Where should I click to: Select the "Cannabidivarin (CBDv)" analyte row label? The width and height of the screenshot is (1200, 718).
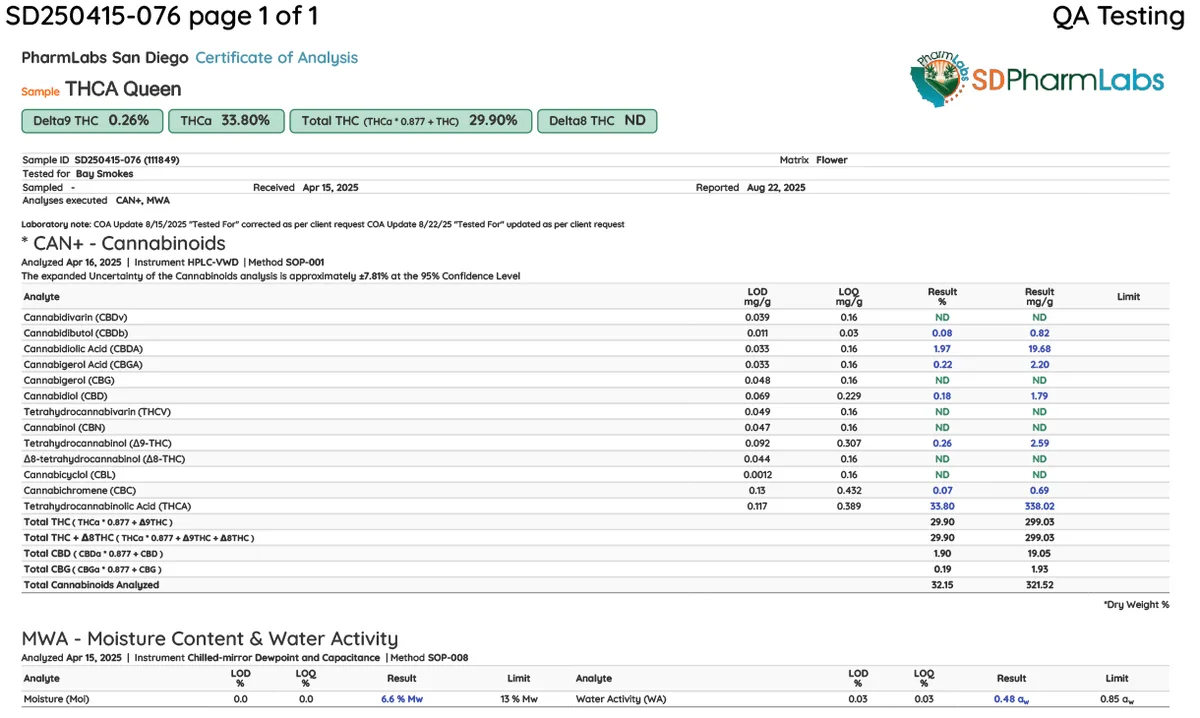(x=77, y=317)
